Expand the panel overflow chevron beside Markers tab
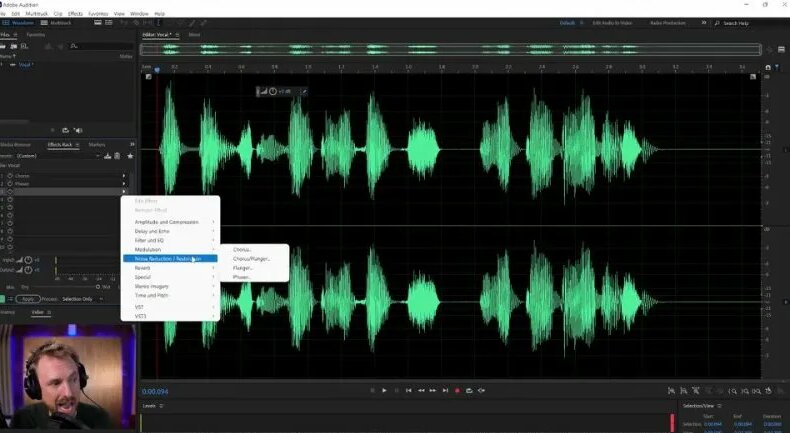This screenshot has height=433, width=790. pyautogui.click(x=132, y=144)
